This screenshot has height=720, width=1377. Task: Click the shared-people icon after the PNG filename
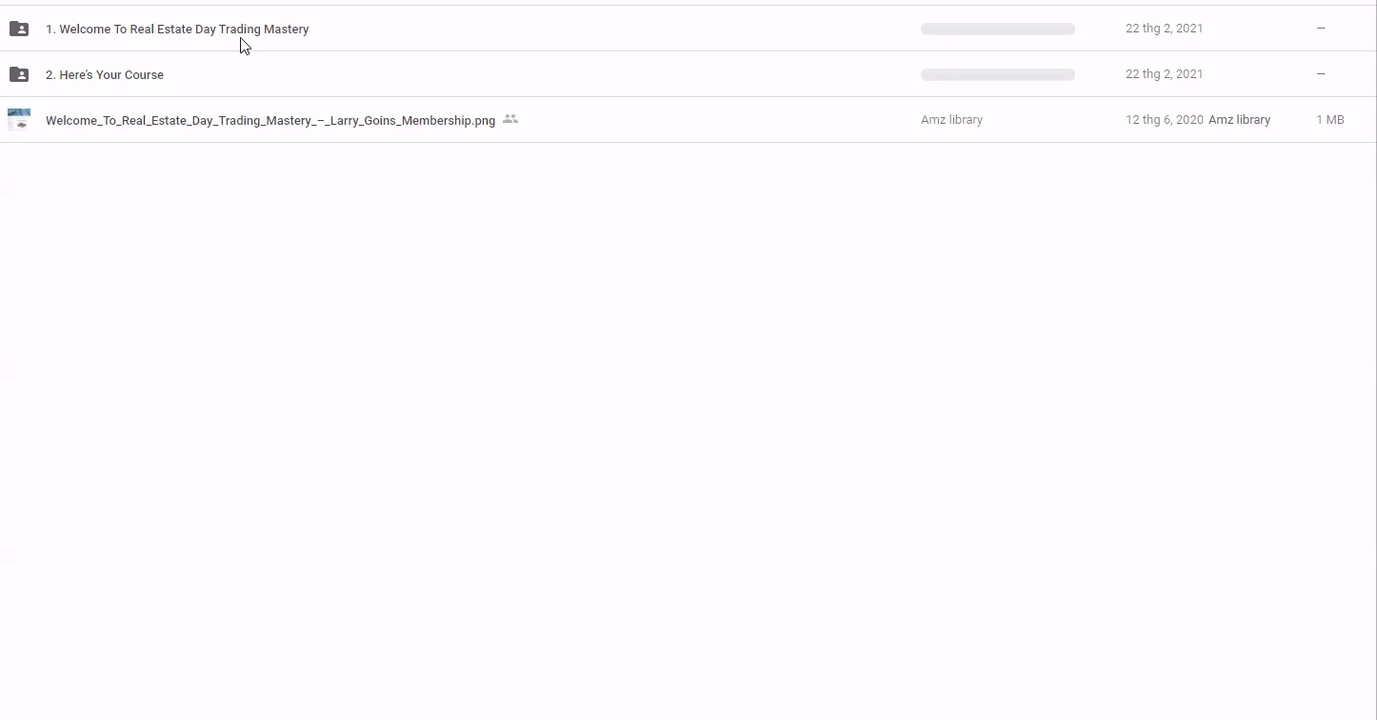510,119
